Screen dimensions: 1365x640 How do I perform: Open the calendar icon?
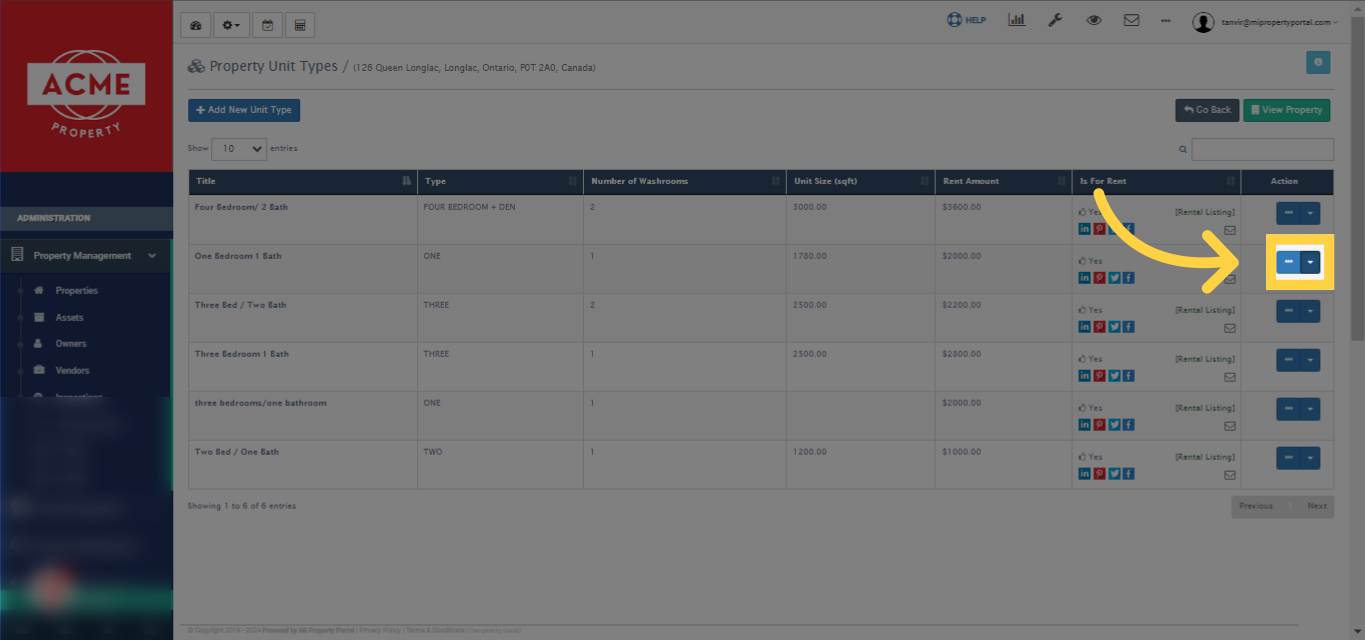click(x=267, y=24)
